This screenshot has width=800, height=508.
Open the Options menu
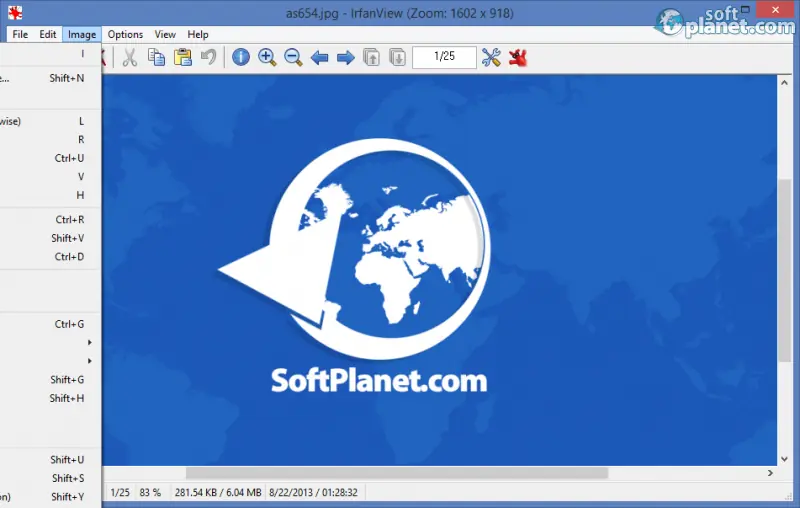point(125,34)
